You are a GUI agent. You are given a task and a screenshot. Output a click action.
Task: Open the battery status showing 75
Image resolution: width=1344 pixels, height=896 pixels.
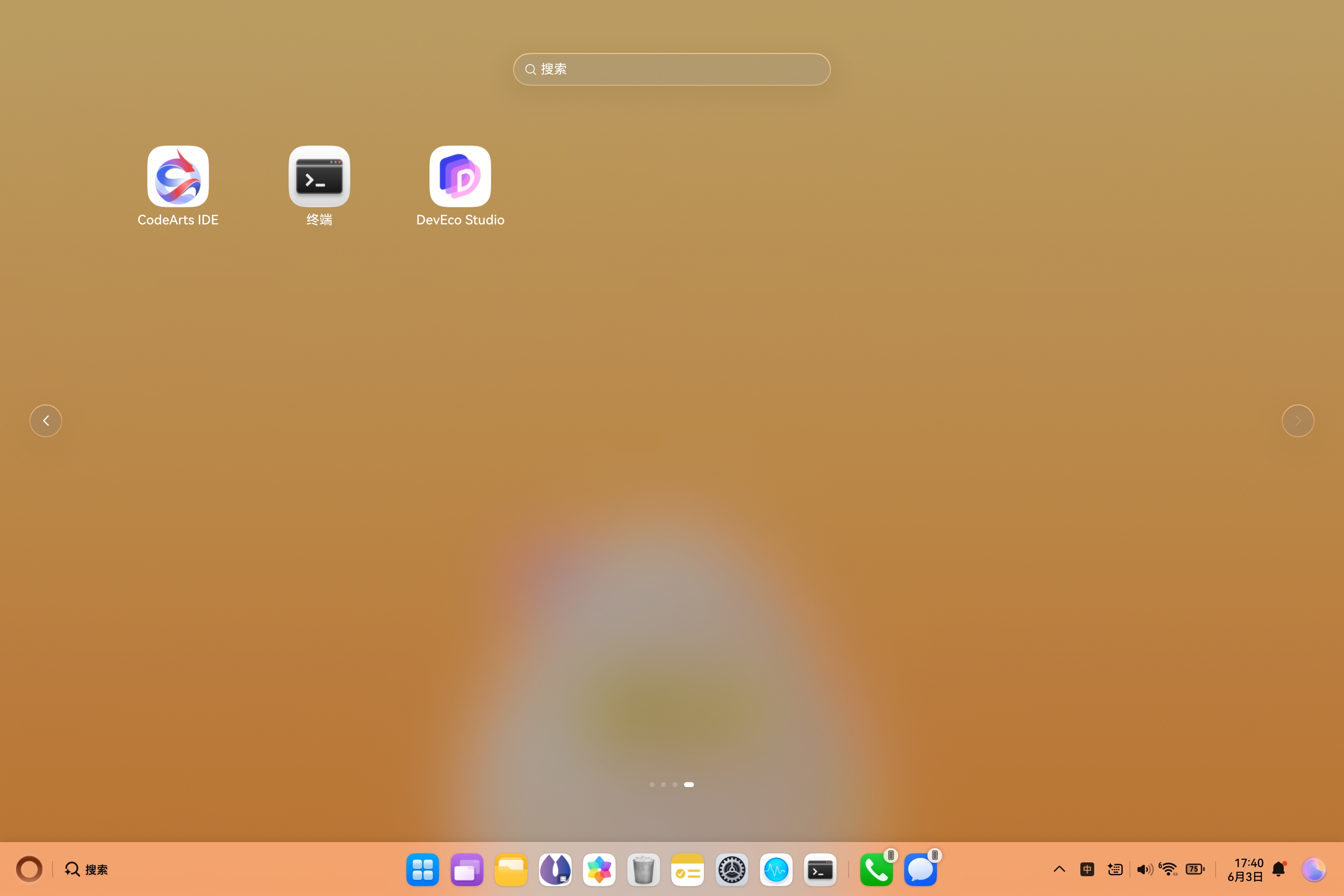click(1195, 869)
